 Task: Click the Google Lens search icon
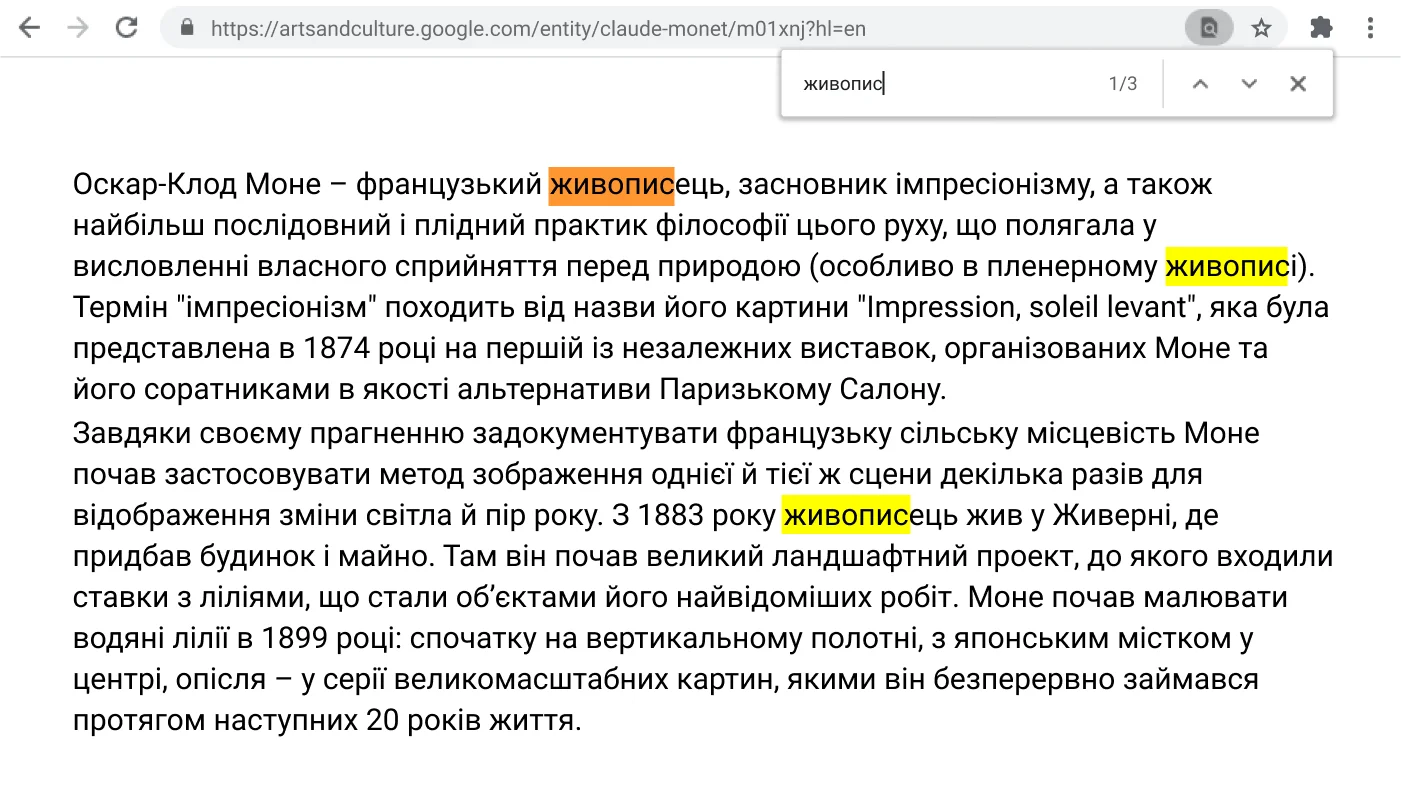point(1208,27)
